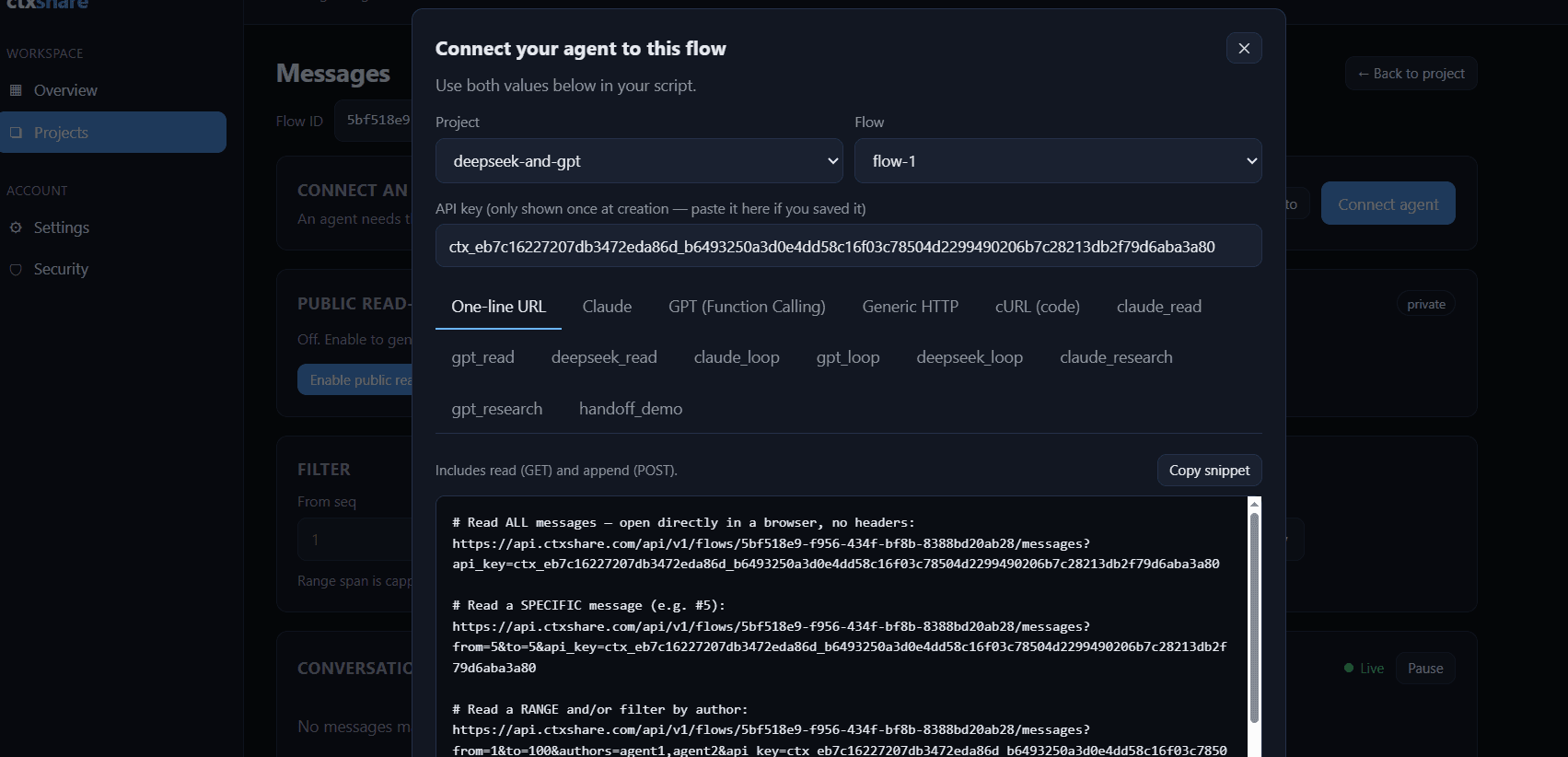1568x757 pixels.
Task: Expand the Project dropdown deepseek-and-gpt
Action: pyautogui.click(x=639, y=161)
